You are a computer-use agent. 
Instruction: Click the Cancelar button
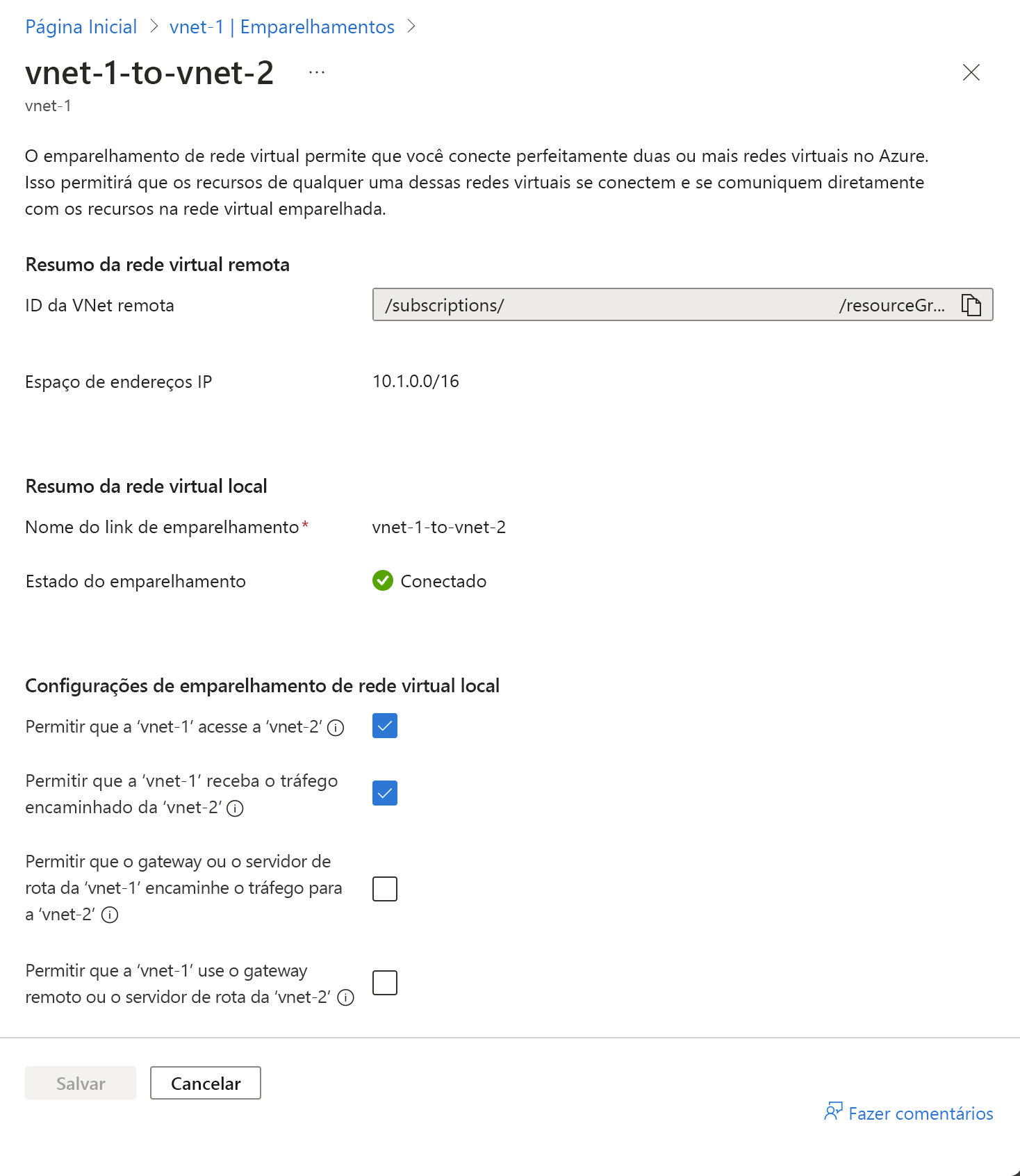click(x=206, y=1083)
